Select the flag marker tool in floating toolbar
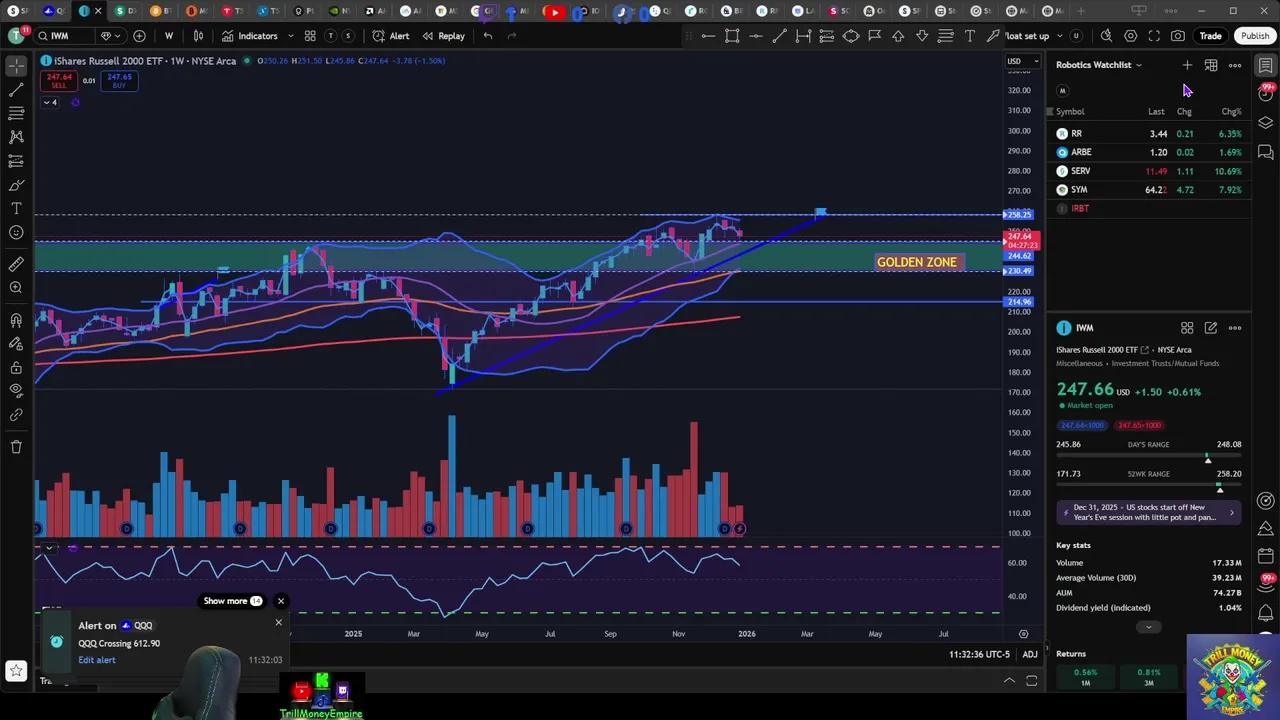The height and width of the screenshot is (720, 1280). tap(874, 36)
